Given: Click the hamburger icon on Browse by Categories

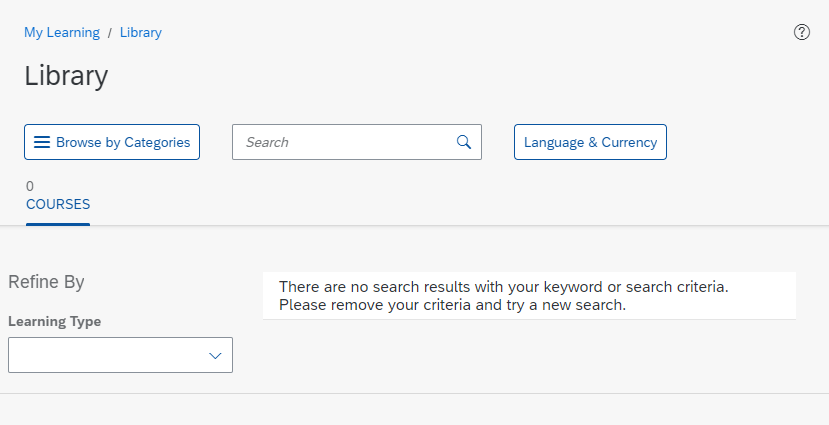Looking at the screenshot, I should (42, 142).
